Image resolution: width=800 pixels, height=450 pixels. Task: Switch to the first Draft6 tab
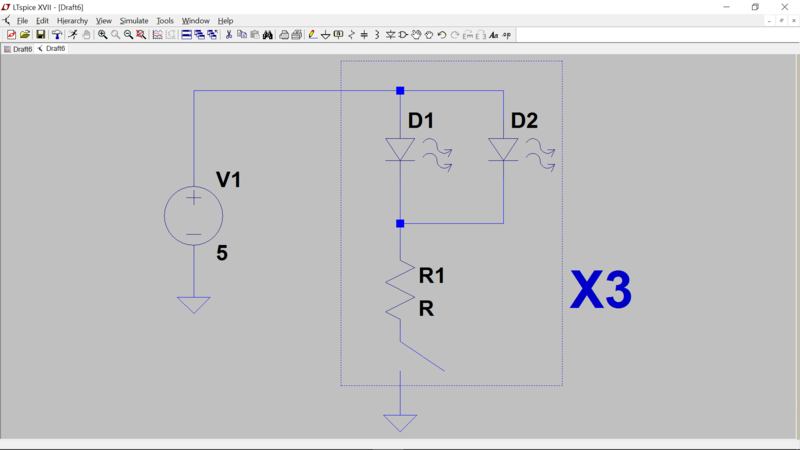[19, 49]
